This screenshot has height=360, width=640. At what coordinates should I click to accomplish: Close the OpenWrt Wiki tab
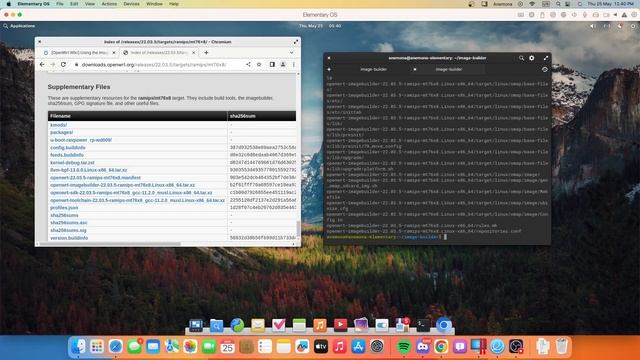point(114,53)
